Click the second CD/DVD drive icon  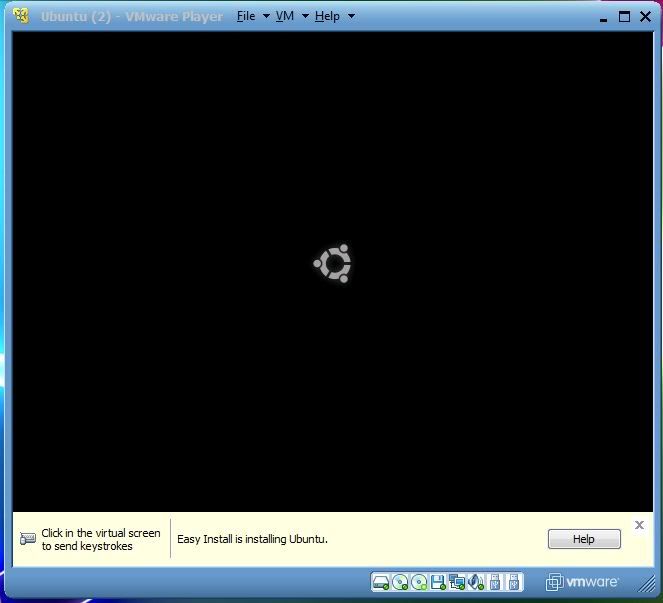pos(419,582)
